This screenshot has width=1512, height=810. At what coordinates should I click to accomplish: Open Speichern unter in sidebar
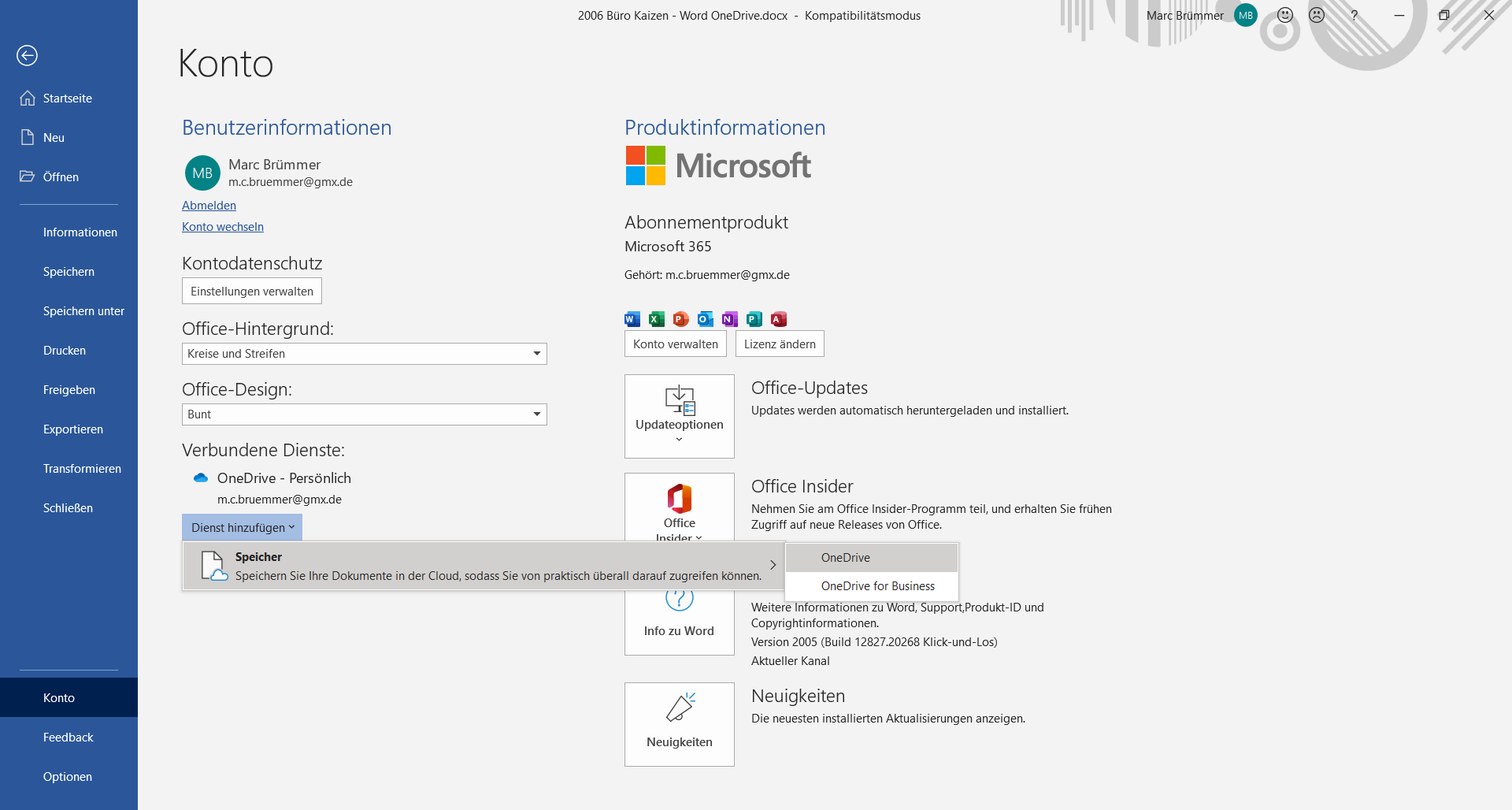click(69, 311)
